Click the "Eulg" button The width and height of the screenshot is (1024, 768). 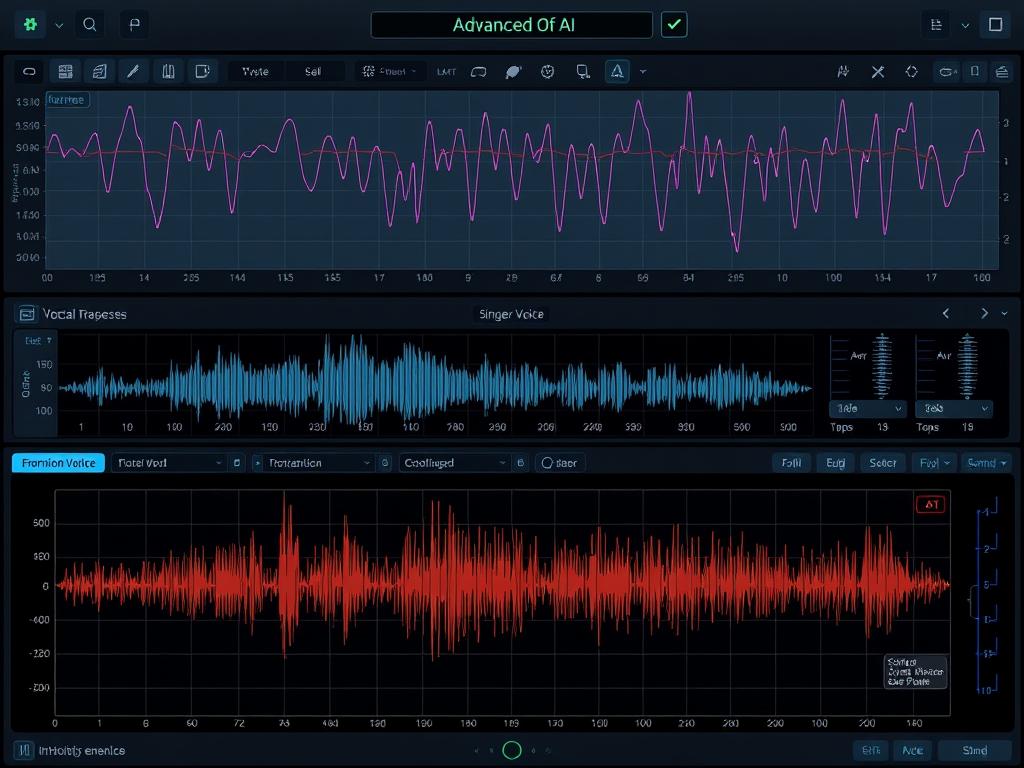click(x=836, y=463)
